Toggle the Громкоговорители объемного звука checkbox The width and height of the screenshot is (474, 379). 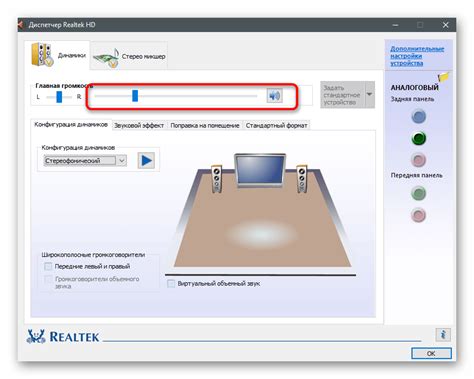[48, 279]
